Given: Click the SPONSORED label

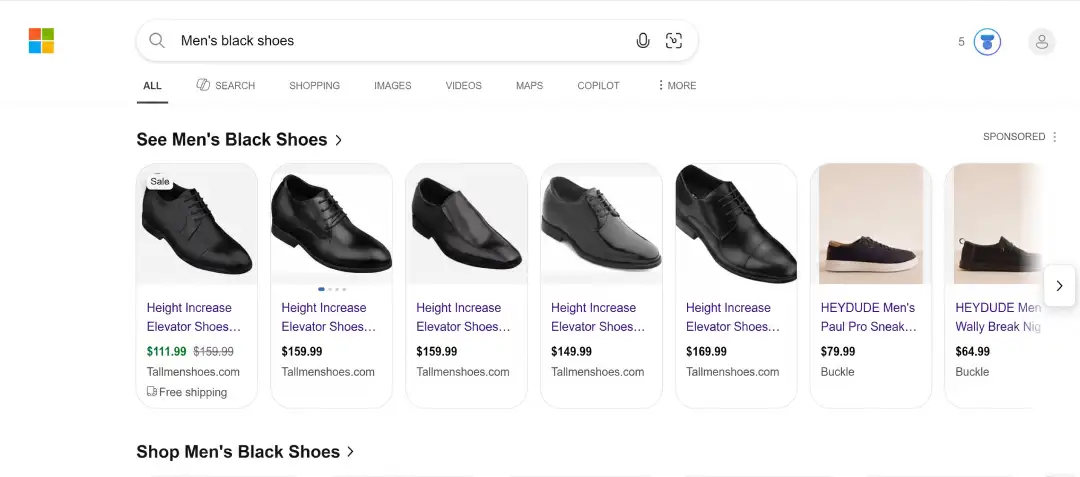Looking at the screenshot, I should click(1014, 137).
